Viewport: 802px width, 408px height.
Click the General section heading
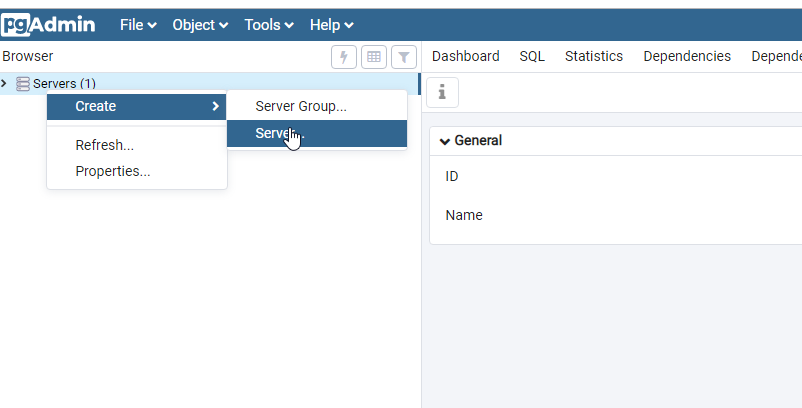(478, 141)
